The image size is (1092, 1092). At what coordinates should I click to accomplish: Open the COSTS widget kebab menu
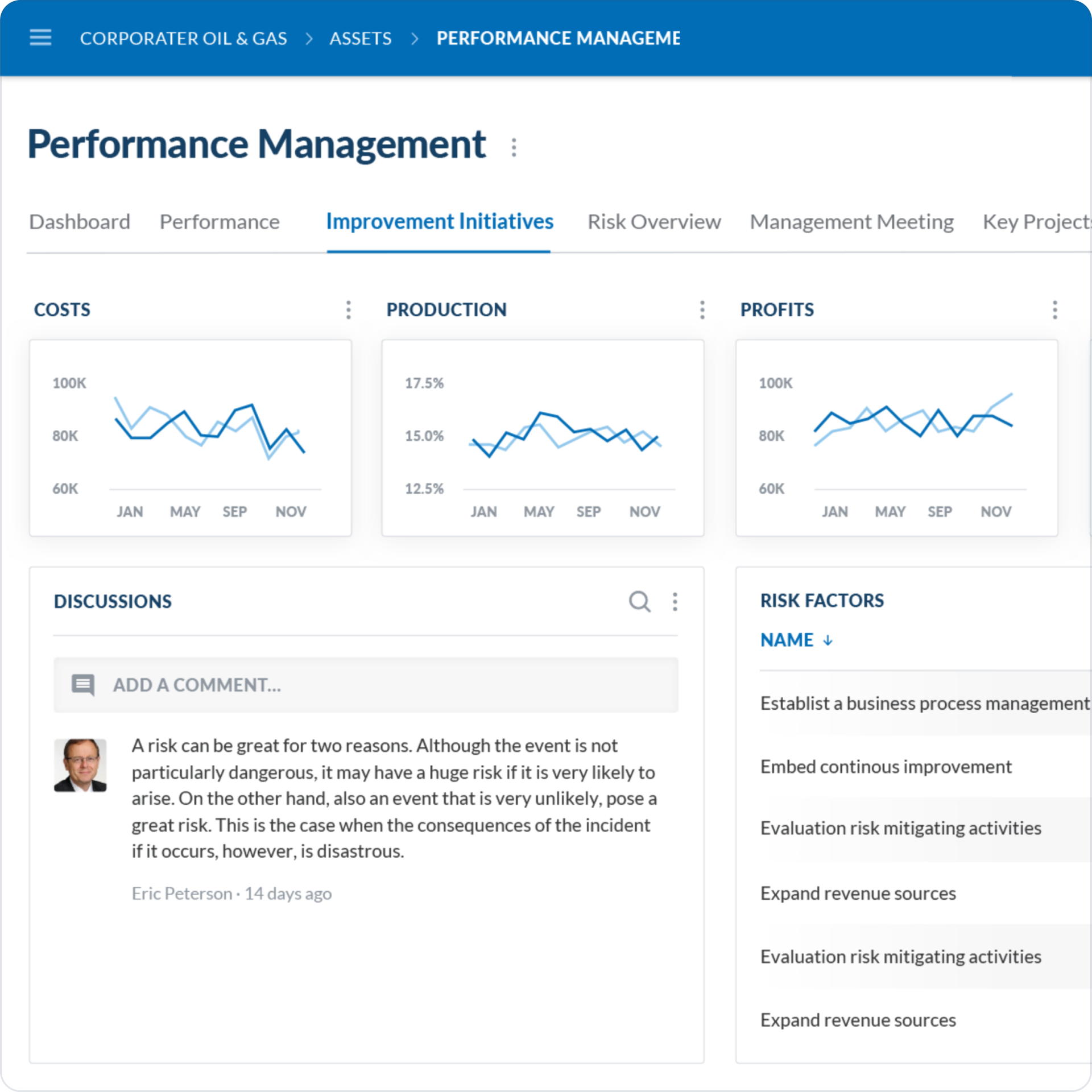click(348, 310)
